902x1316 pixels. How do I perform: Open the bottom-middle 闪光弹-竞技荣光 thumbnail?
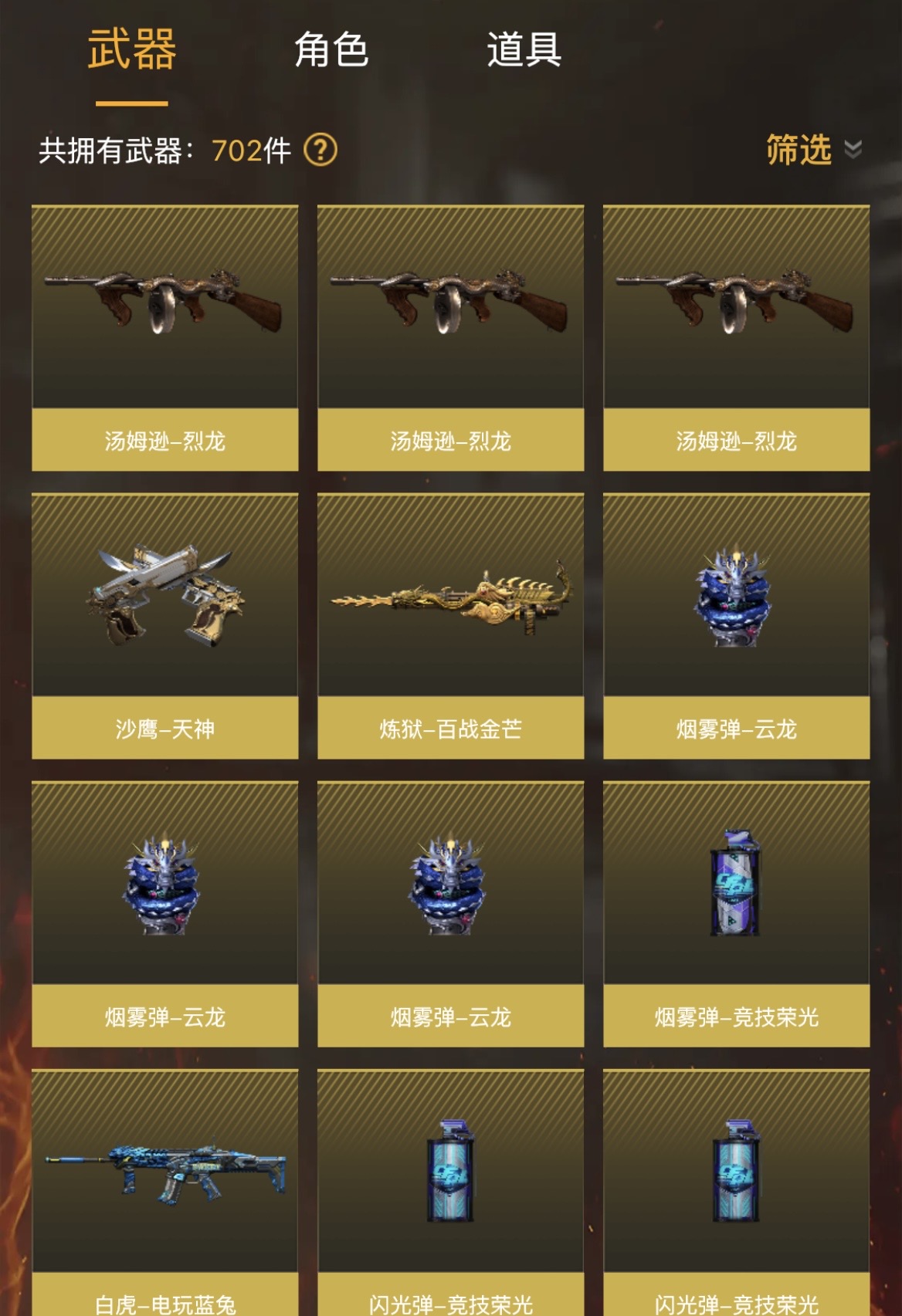pos(450,1171)
